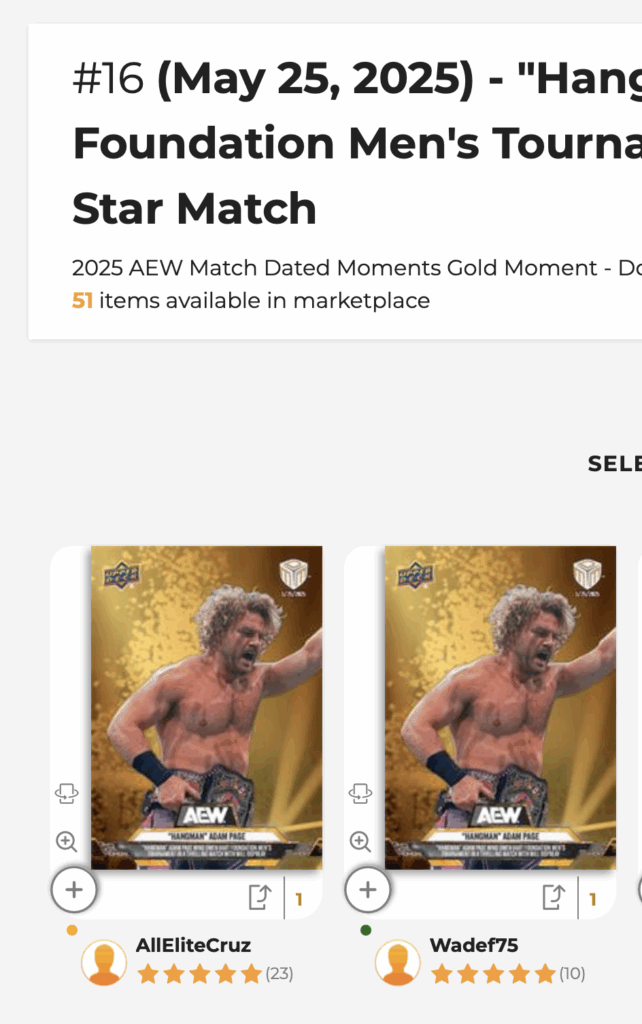Zoom into AllEliteCruz's card image

(x=67, y=841)
